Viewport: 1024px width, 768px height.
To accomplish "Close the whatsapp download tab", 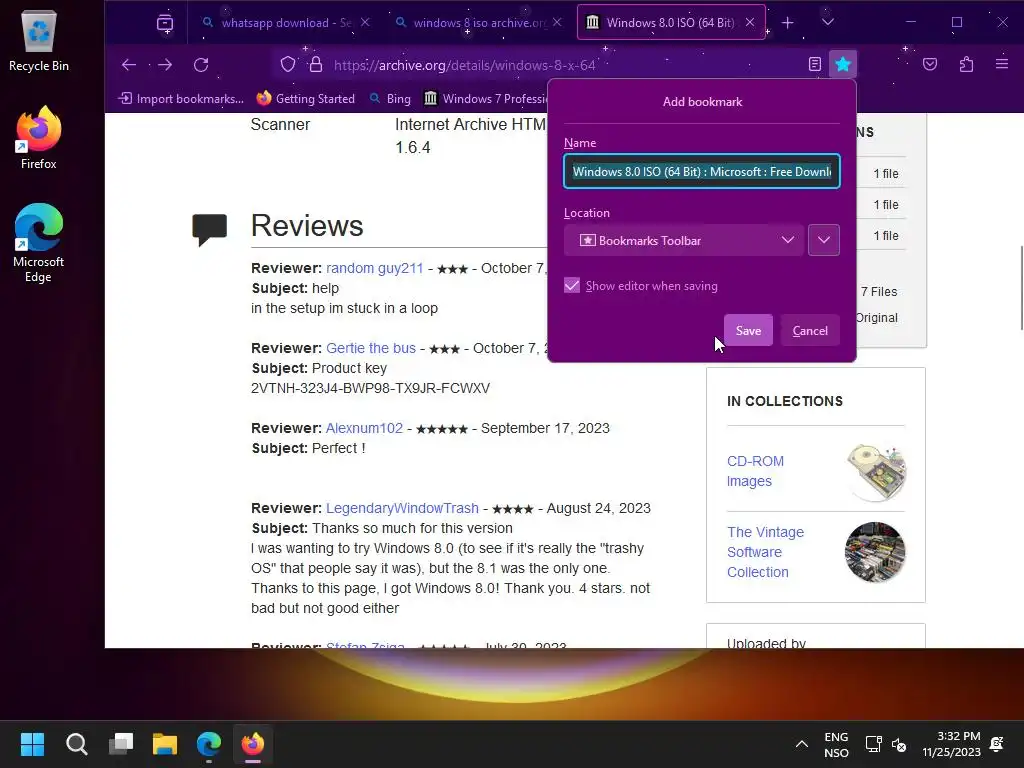I will [x=365, y=22].
